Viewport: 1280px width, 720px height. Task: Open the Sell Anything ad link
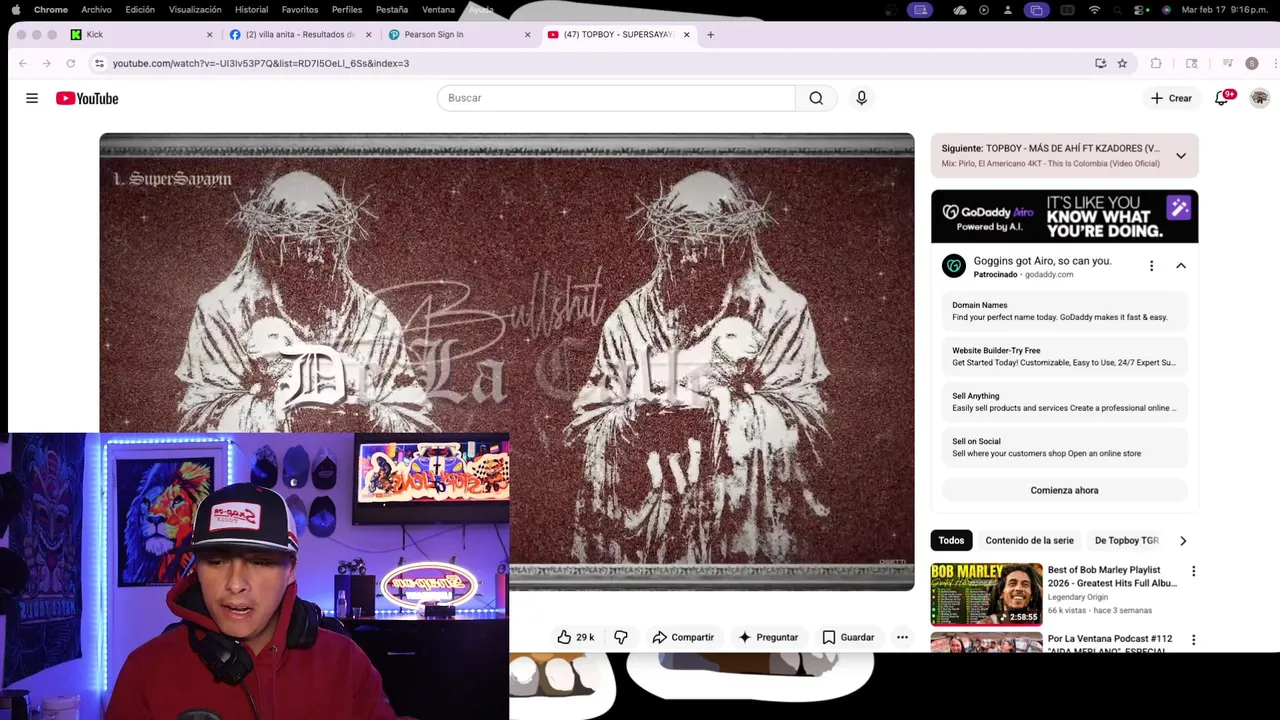coord(1064,402)
